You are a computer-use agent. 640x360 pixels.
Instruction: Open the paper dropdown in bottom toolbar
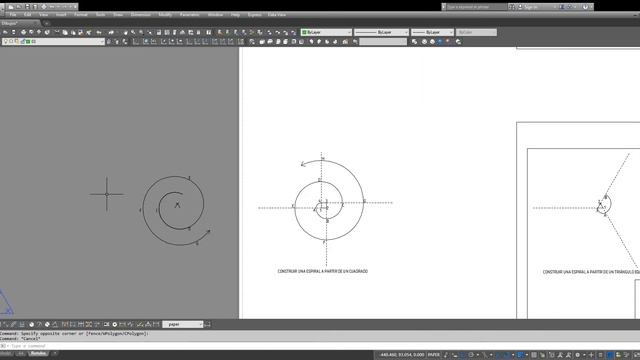[182, 324]
